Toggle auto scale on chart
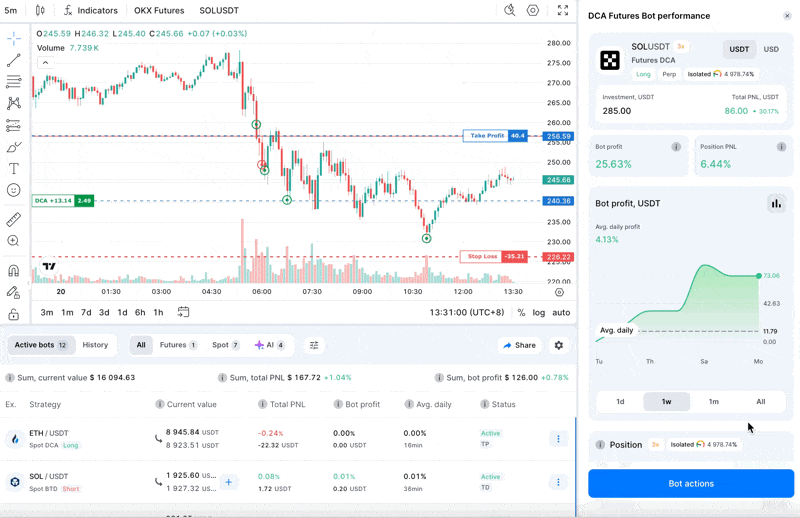Viewport: 800px width, 518px height. 561,313
